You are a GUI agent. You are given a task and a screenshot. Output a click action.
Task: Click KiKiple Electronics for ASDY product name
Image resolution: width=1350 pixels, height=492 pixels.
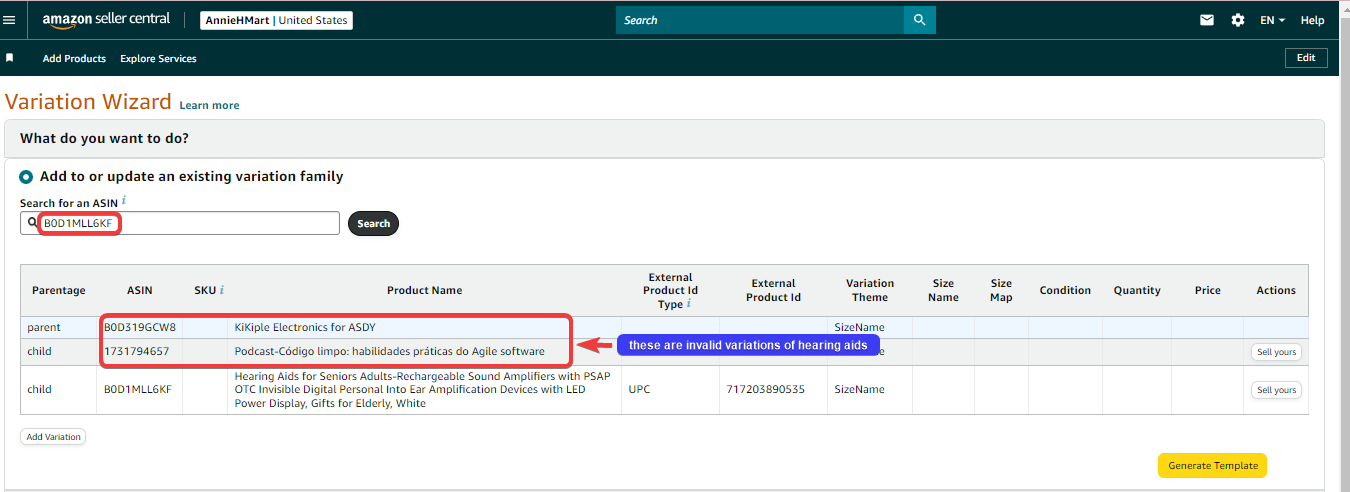tap(305, 327)
